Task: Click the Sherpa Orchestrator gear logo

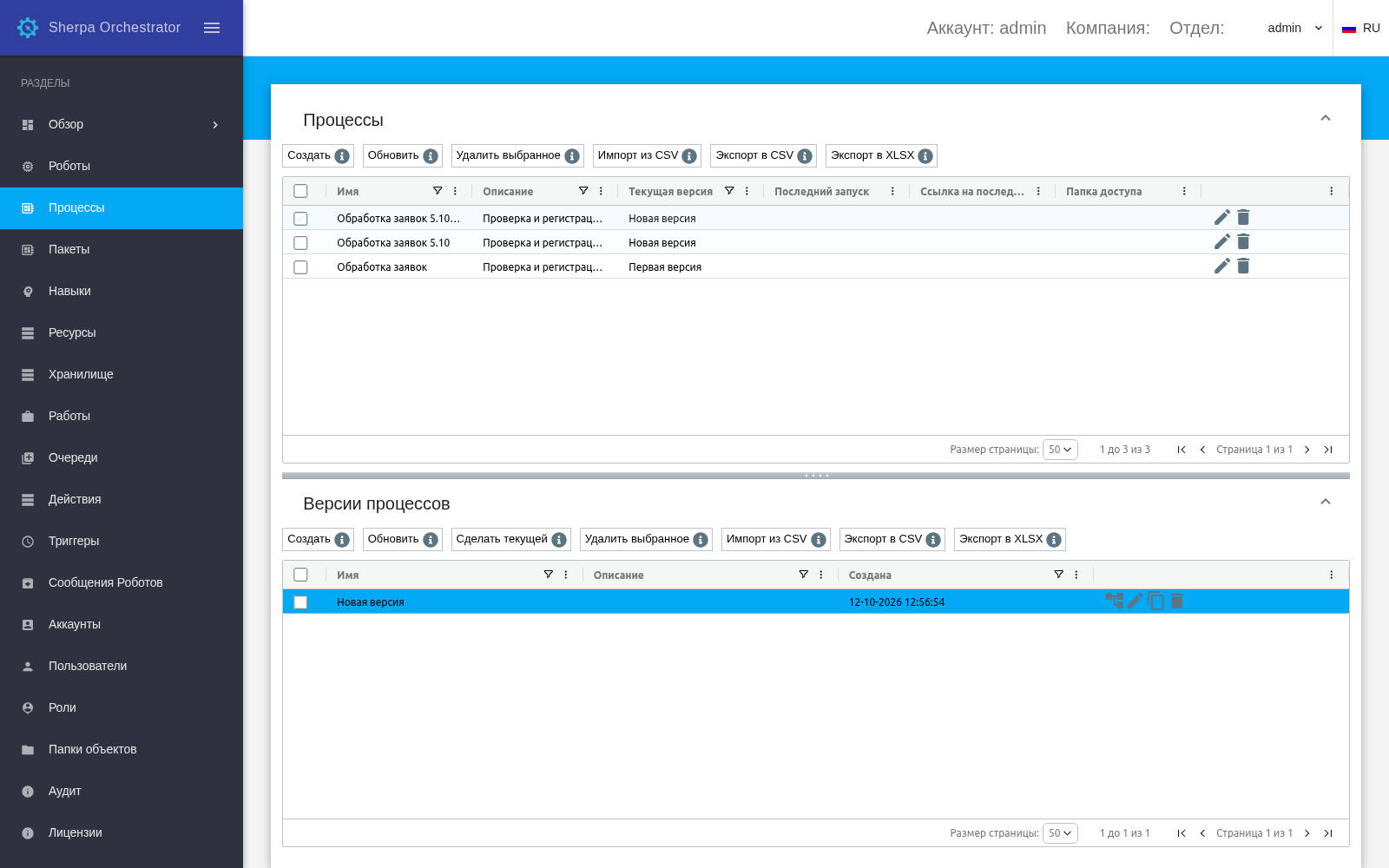Action: pyautogui.click(x=28, y=28)
